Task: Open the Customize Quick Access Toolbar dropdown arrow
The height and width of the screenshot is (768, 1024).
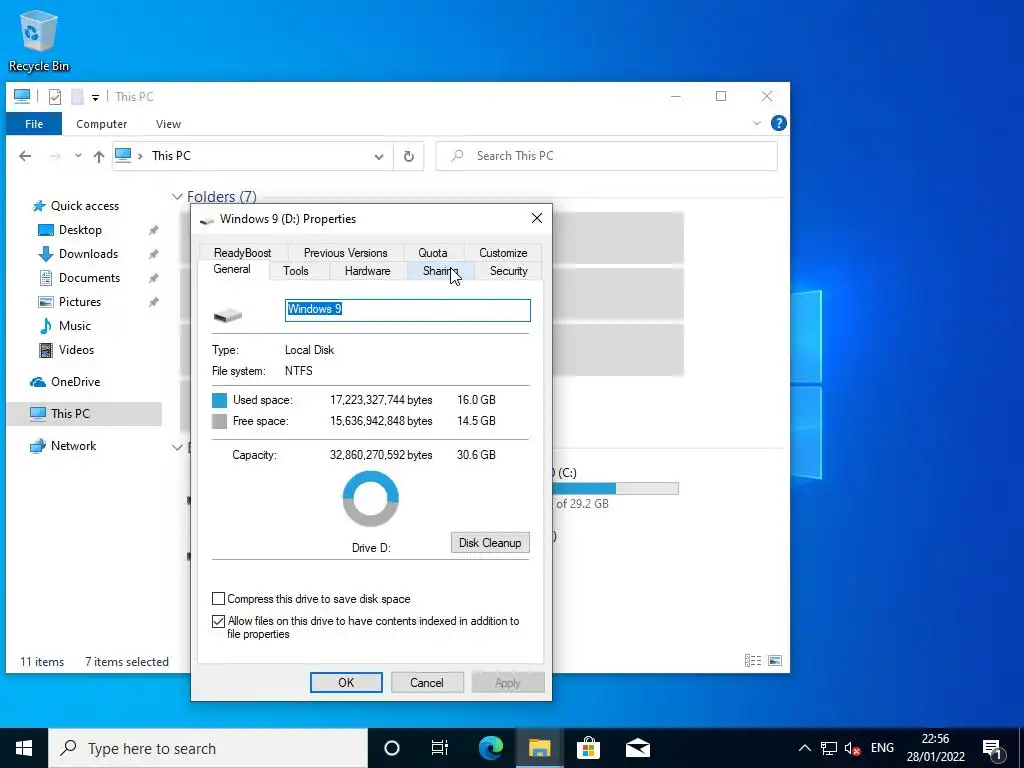Action: pos(95,97)
